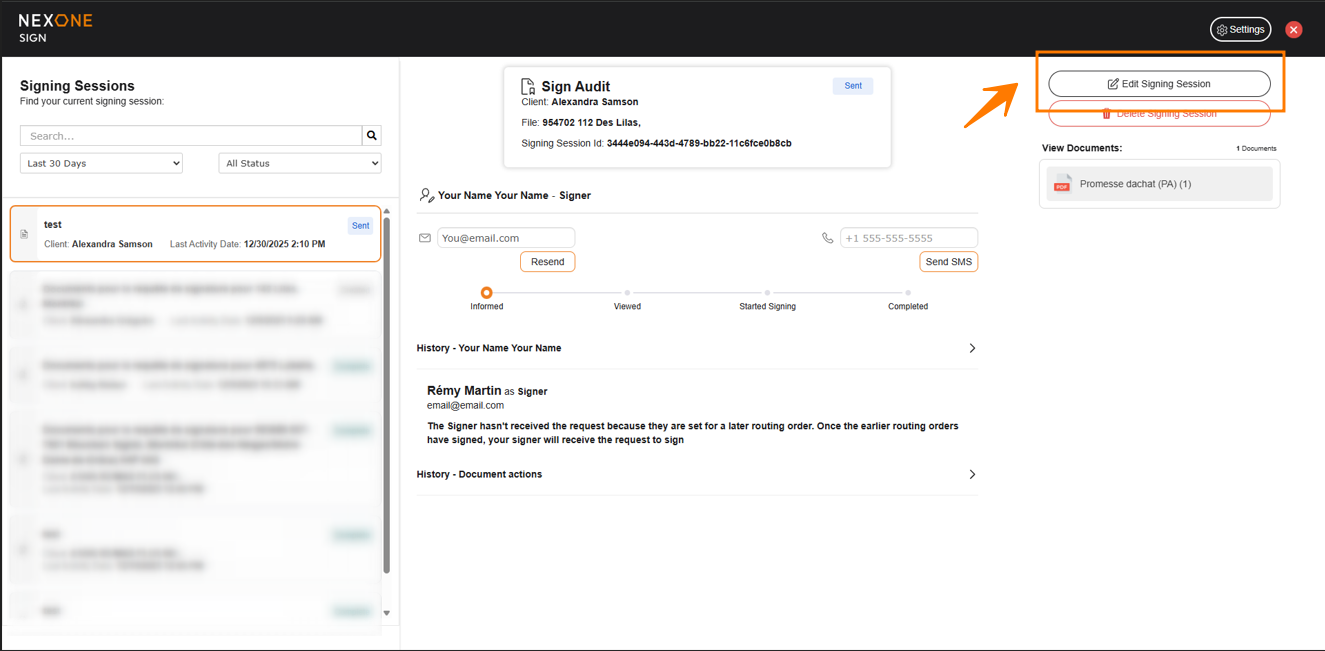Open the Last 30 Days dropdown

click(101, 163)
